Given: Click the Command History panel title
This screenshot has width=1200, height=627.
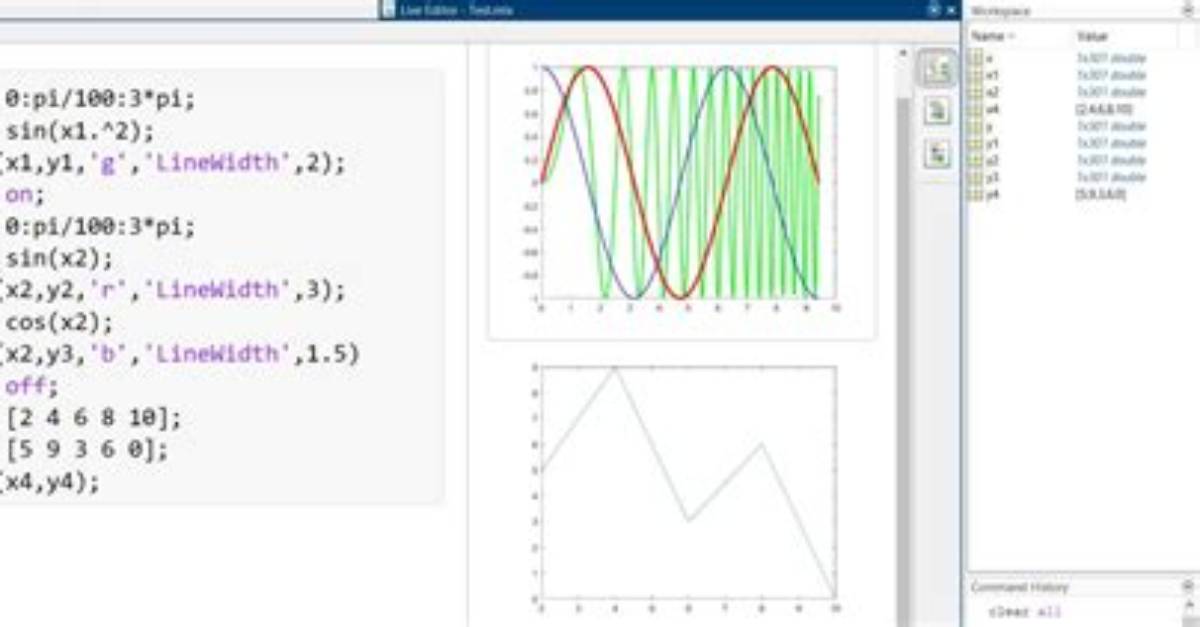Looking at the screenshot, I should (x=1019, y=587).
